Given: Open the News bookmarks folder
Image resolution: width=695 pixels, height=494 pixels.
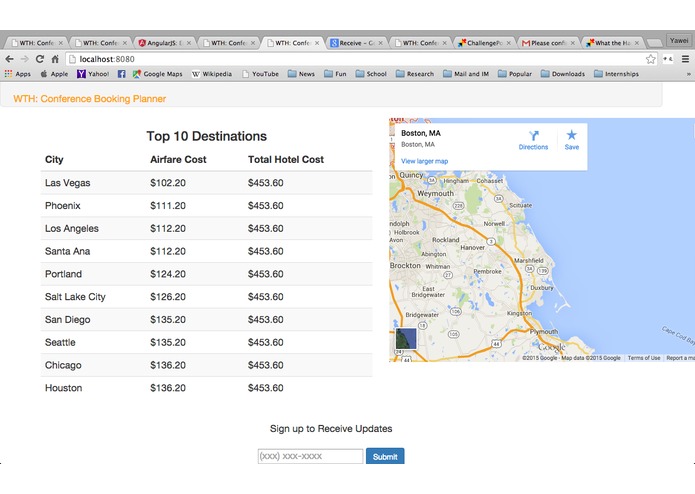Looking at the screenshot, I should 301,74.
